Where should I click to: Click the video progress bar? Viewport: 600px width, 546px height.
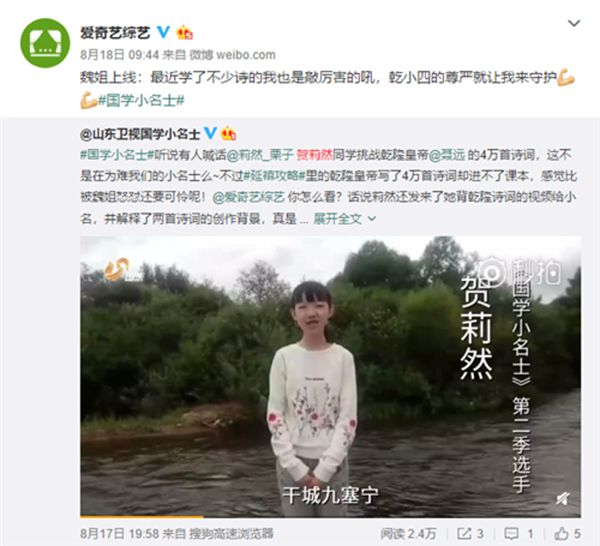point(330,517)
